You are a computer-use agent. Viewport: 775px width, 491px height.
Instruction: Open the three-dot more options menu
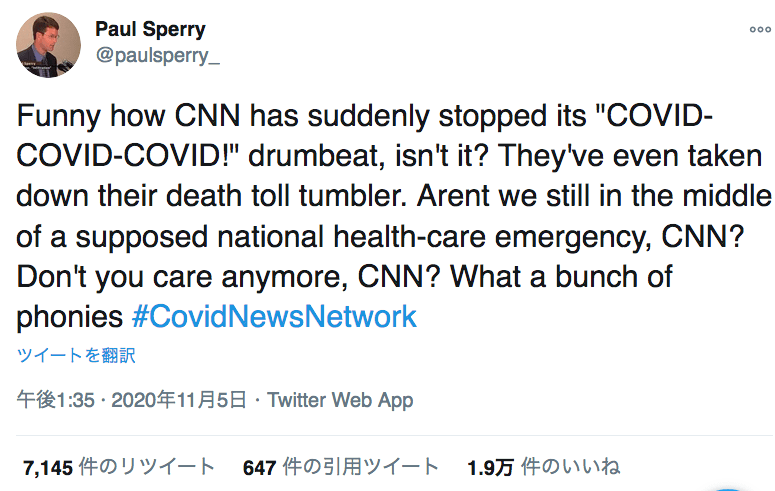760,30
